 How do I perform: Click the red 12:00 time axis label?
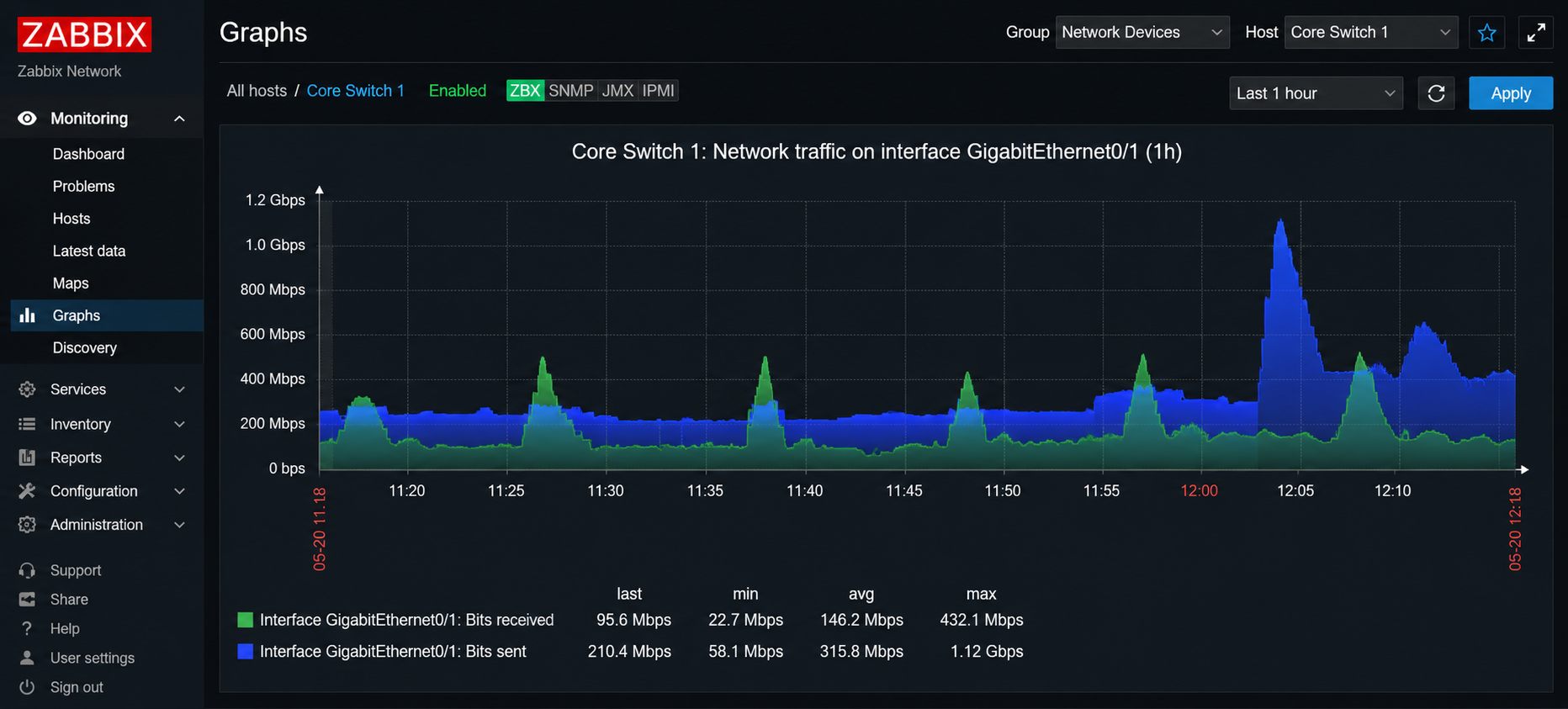click(1199, 490)
